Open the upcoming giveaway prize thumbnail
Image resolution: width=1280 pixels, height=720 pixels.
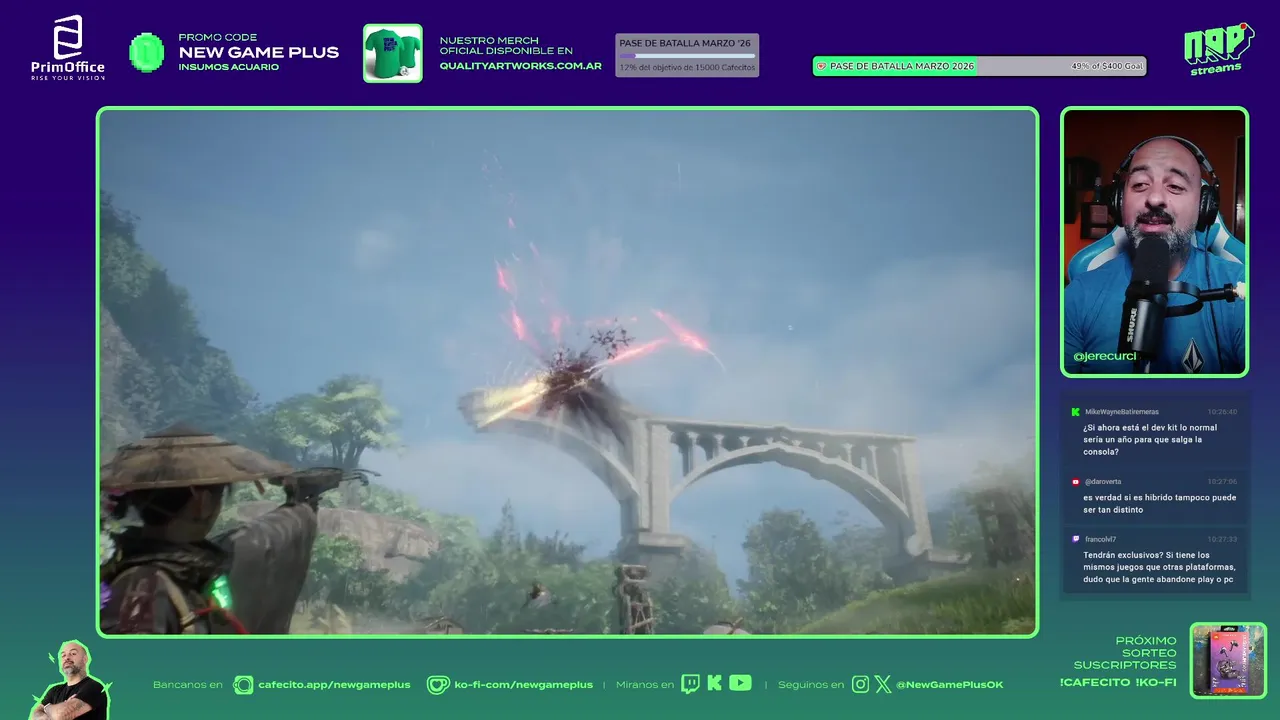tap(1228, 660)
